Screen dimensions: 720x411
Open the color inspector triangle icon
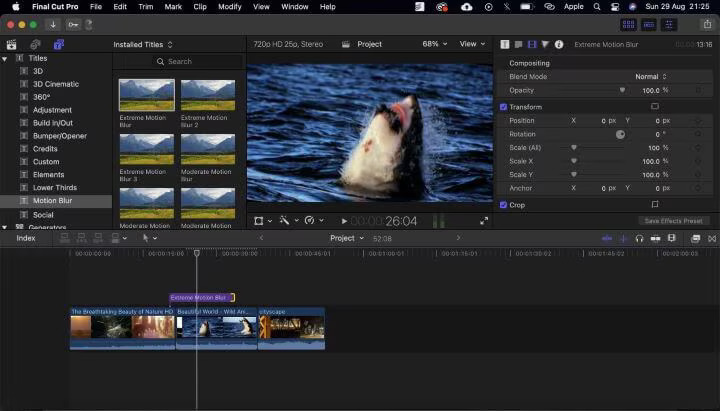click(545, 45)
